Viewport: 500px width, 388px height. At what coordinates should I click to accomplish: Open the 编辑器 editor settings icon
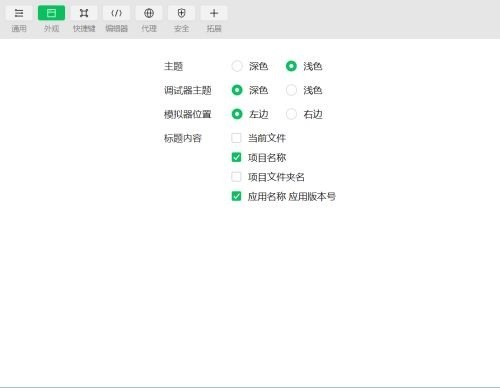[116, 13]
